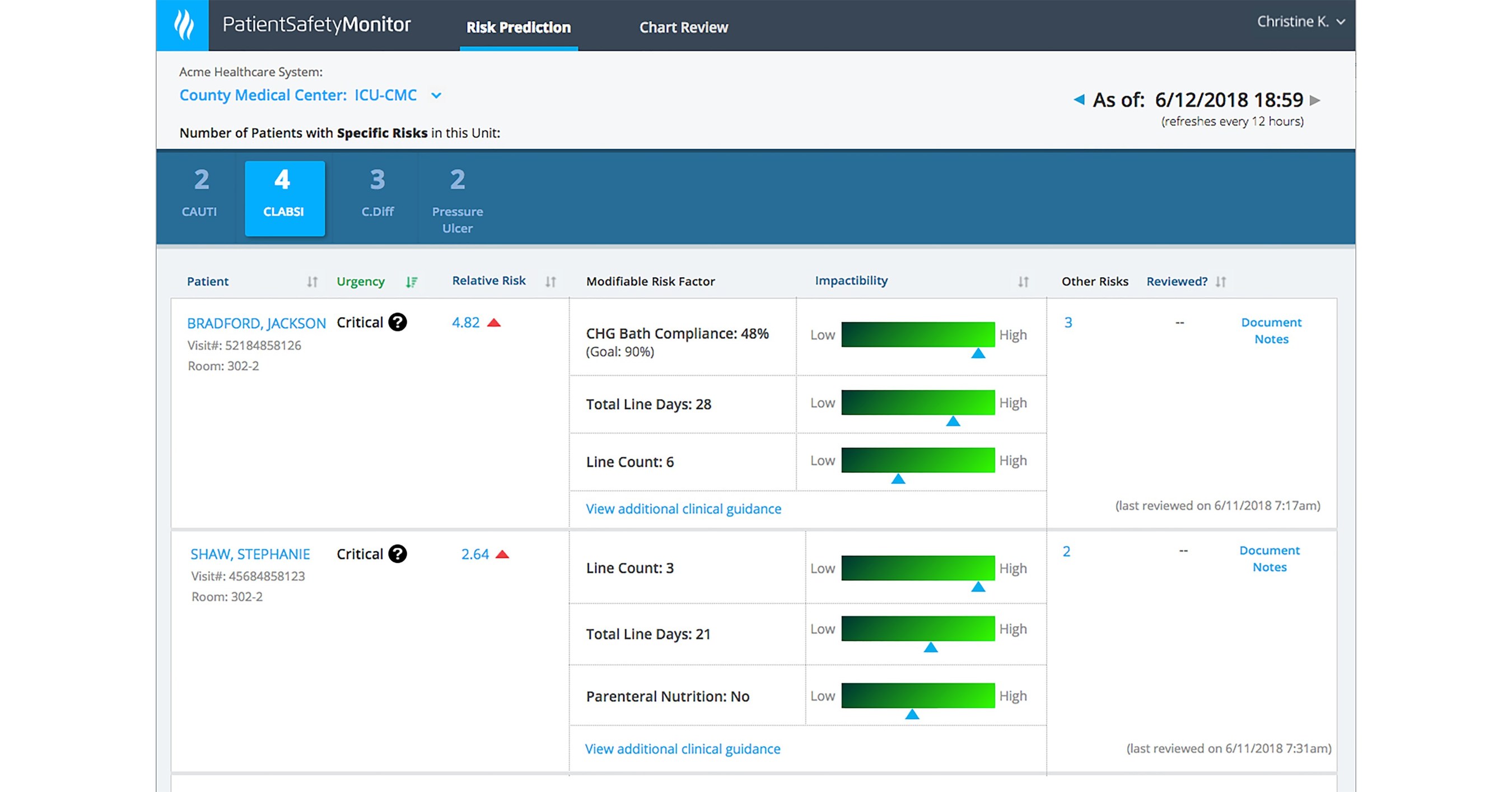This screenshot has width=1512, height=792.
Task: Sort the Impactibility column
Action: pyautogui.click(x=1023, y=281)
